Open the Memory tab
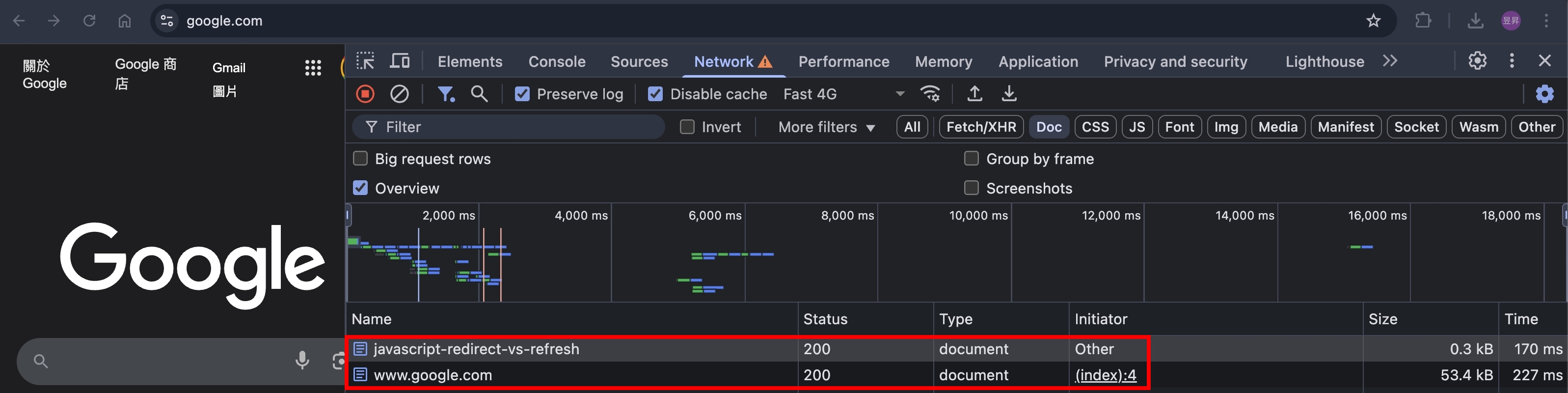The width and height of the screenshot is (1568, 393). coord(944,61)
